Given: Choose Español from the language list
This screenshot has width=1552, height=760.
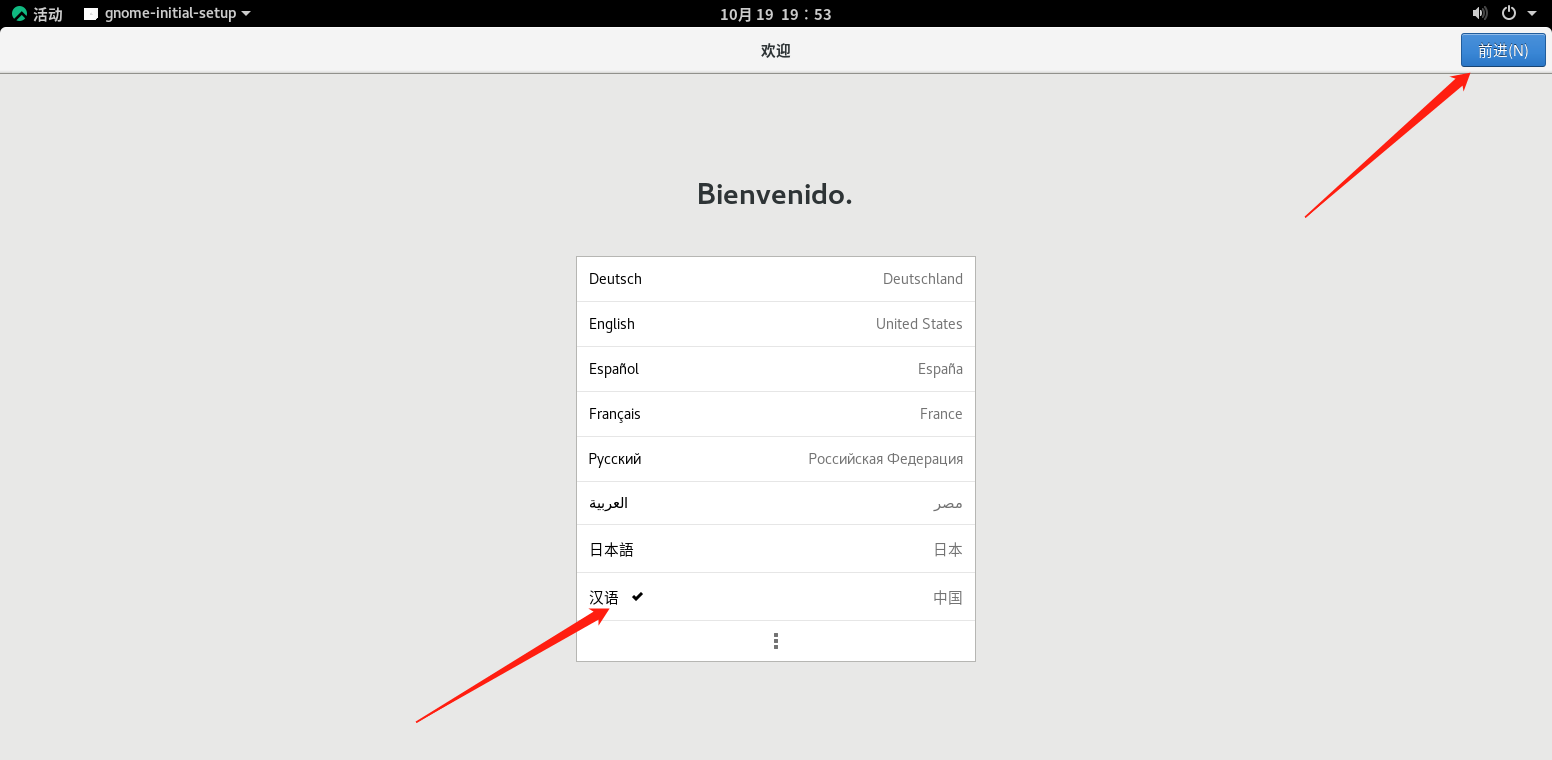Looking at the screenshot, I should click(776, 369).
